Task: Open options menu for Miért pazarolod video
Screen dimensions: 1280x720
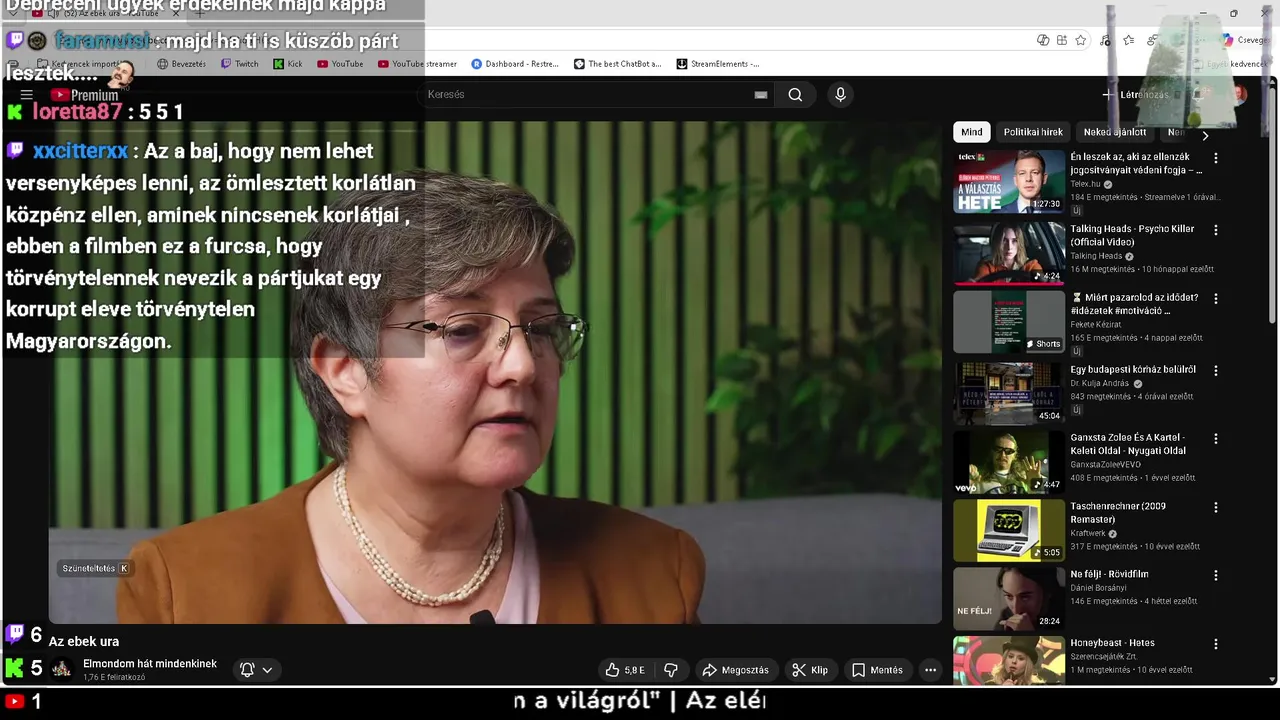Action: tap(1216, 299)
